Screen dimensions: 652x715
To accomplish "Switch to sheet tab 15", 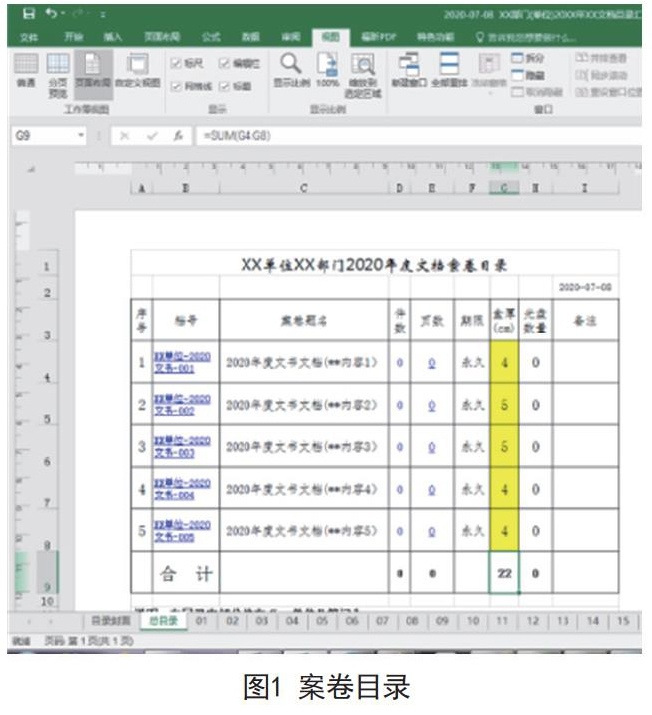I will (623, 621).
